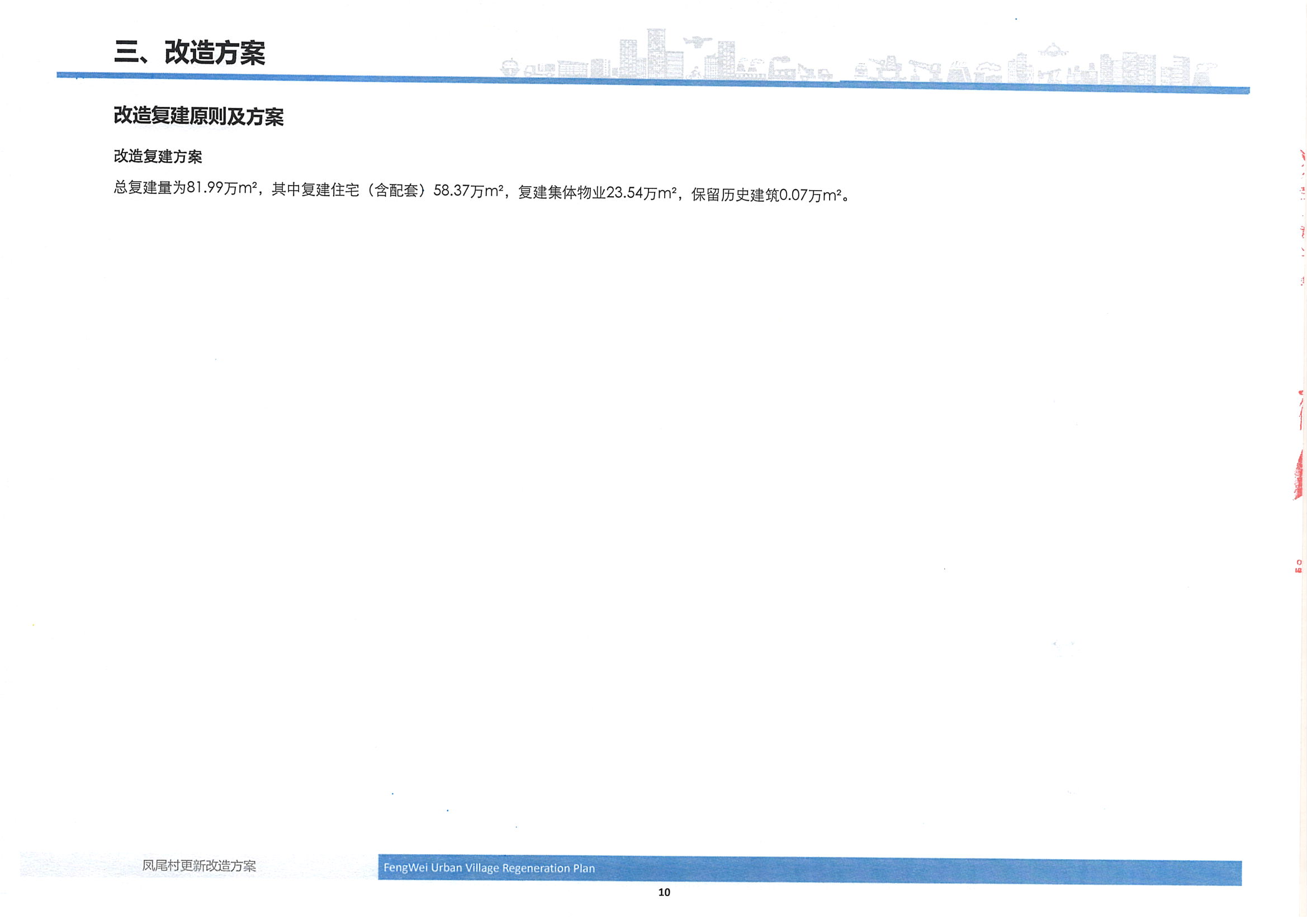Screen dimensions: 1307x924
Task: Click the footer text '凤尾村更新改造方案'
Action: point(198,865)
